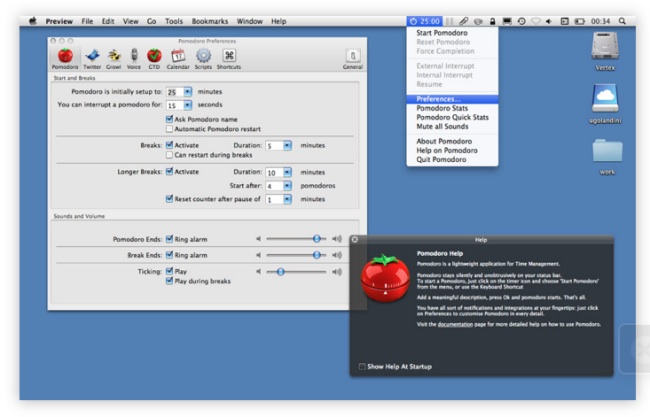650x417 pixels.
Task: Open the Calendar preferences pane
Action: pyautogui.click(x=178, y=56)
